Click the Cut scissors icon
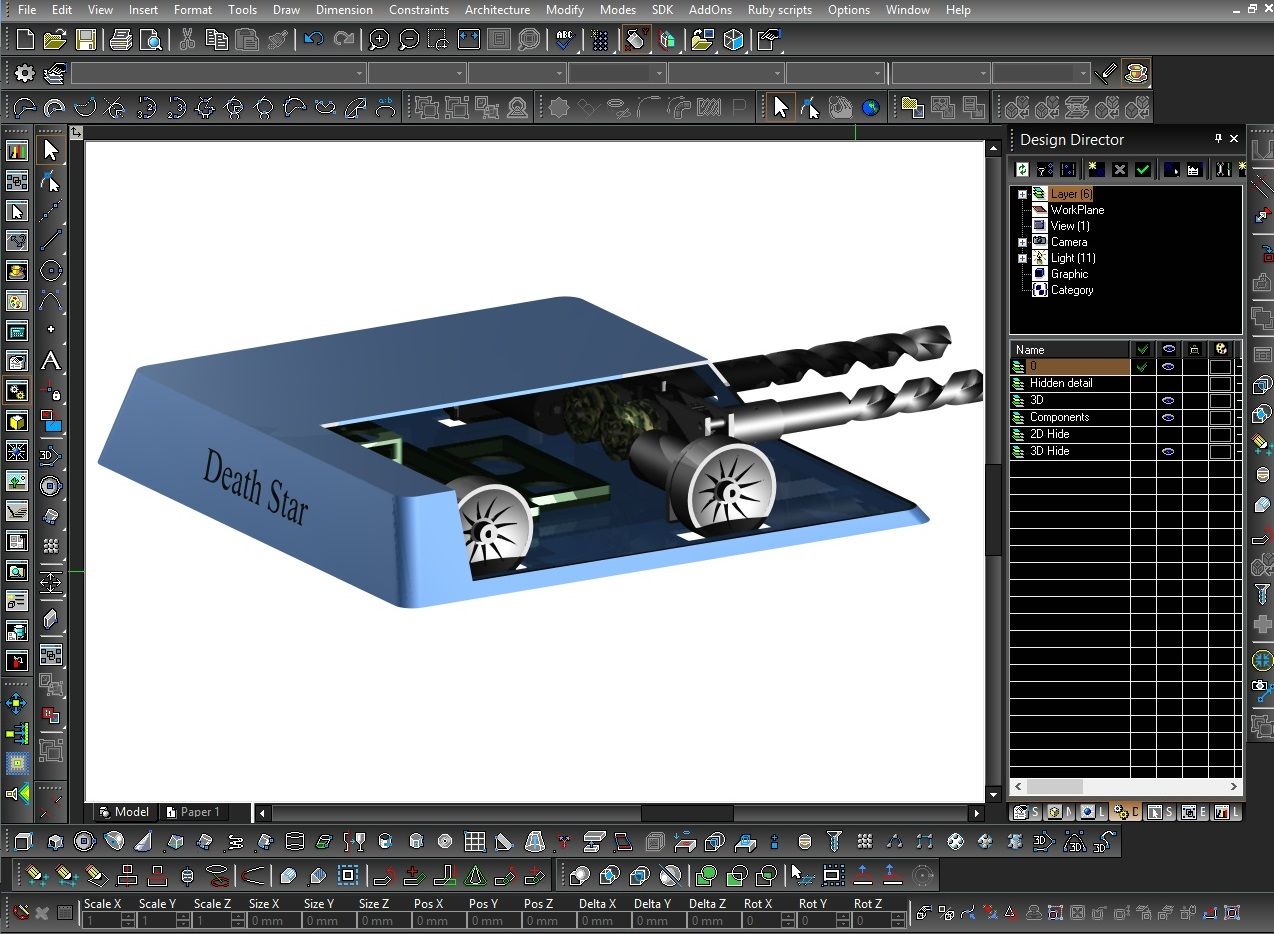This screenshot has height=934, width=1274. pos(186,40)
